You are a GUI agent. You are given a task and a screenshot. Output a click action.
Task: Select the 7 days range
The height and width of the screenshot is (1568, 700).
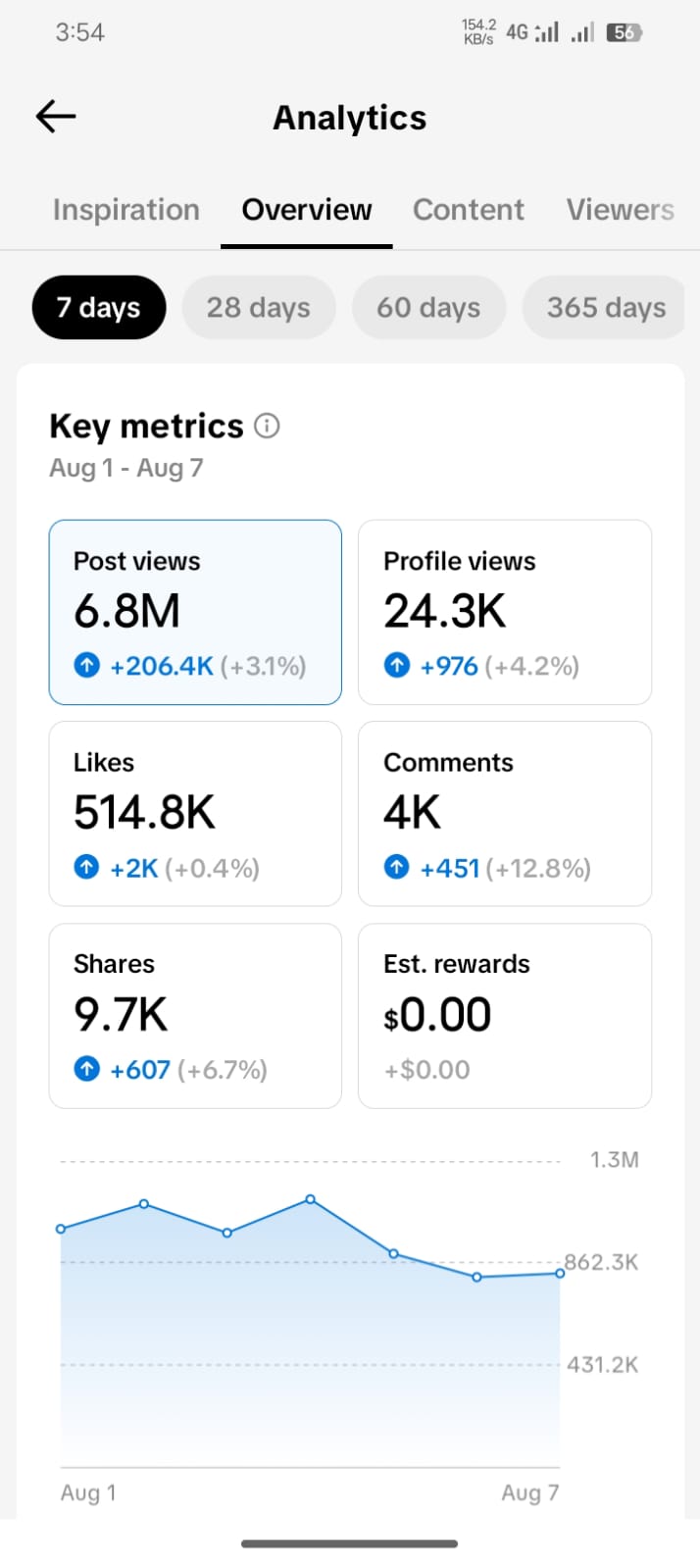[x=99, y=308]
